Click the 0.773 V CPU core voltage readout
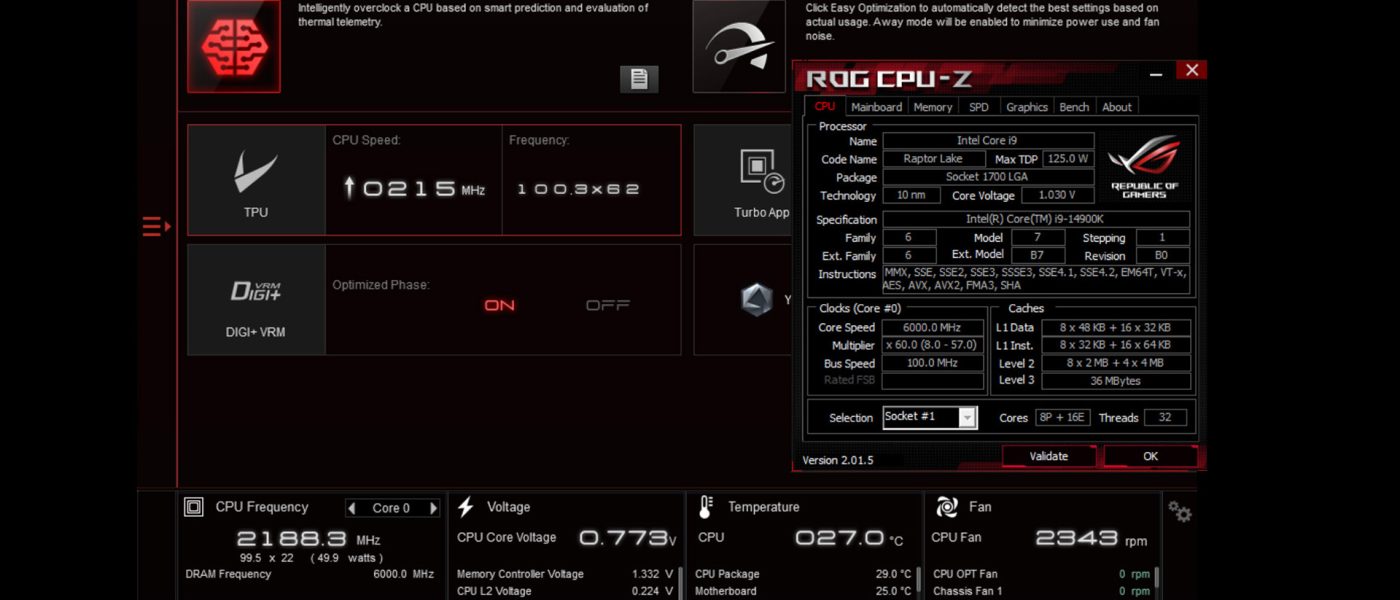Image resolution: width=1400 pixels, height=600 pixels. [x=628, y=538]
